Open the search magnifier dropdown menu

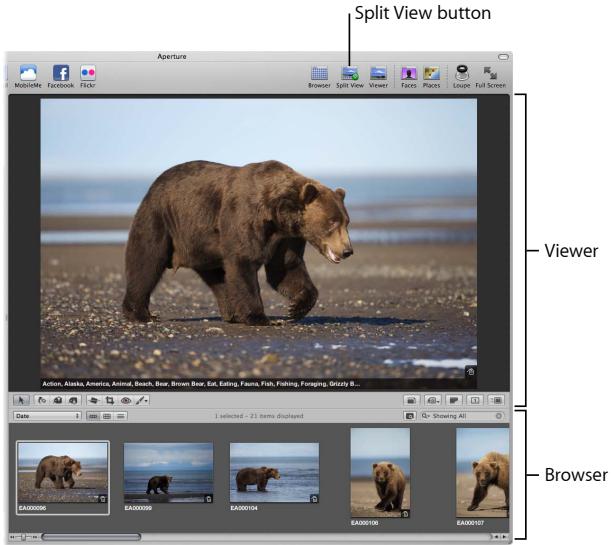tap(426, 416)
